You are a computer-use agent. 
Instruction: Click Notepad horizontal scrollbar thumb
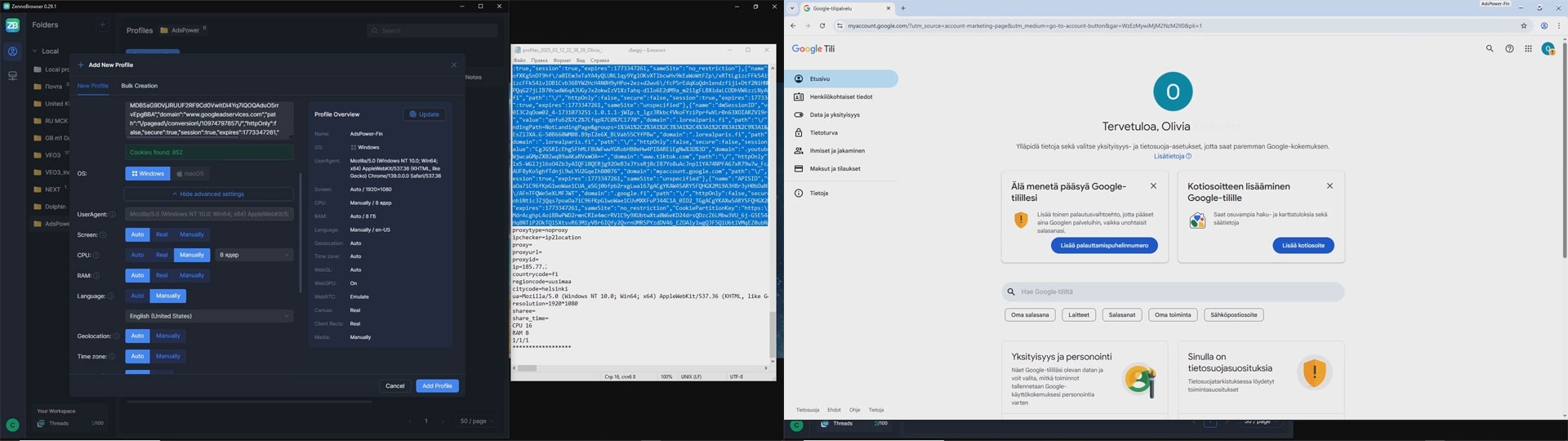click(527, 368)
